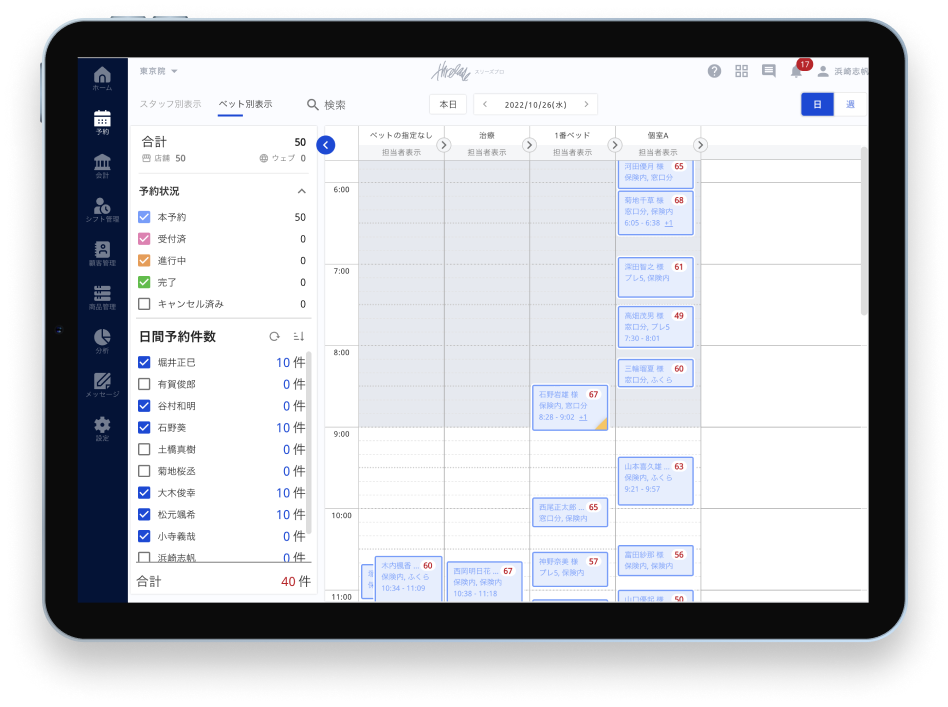Open 設定 gear icon in sidebar
This screenshot has height=707, width=948.
[x=102, y=428]
